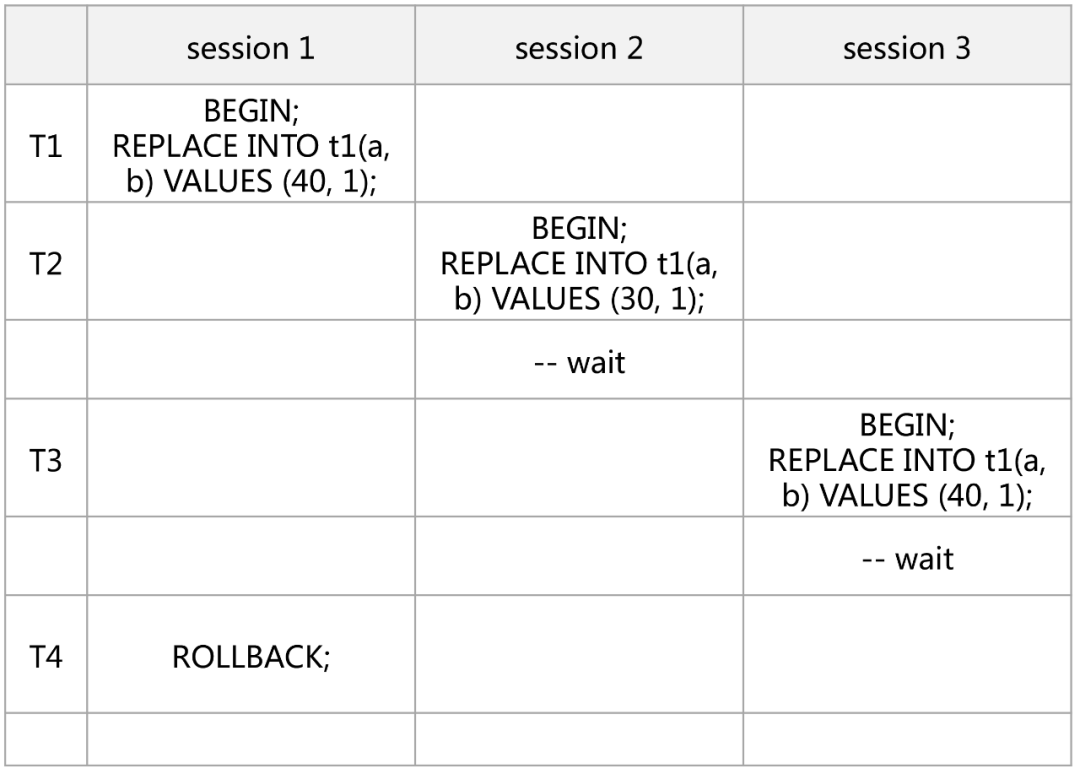Click the session 2 column header

pyautogui.click(x=579, y=48)
